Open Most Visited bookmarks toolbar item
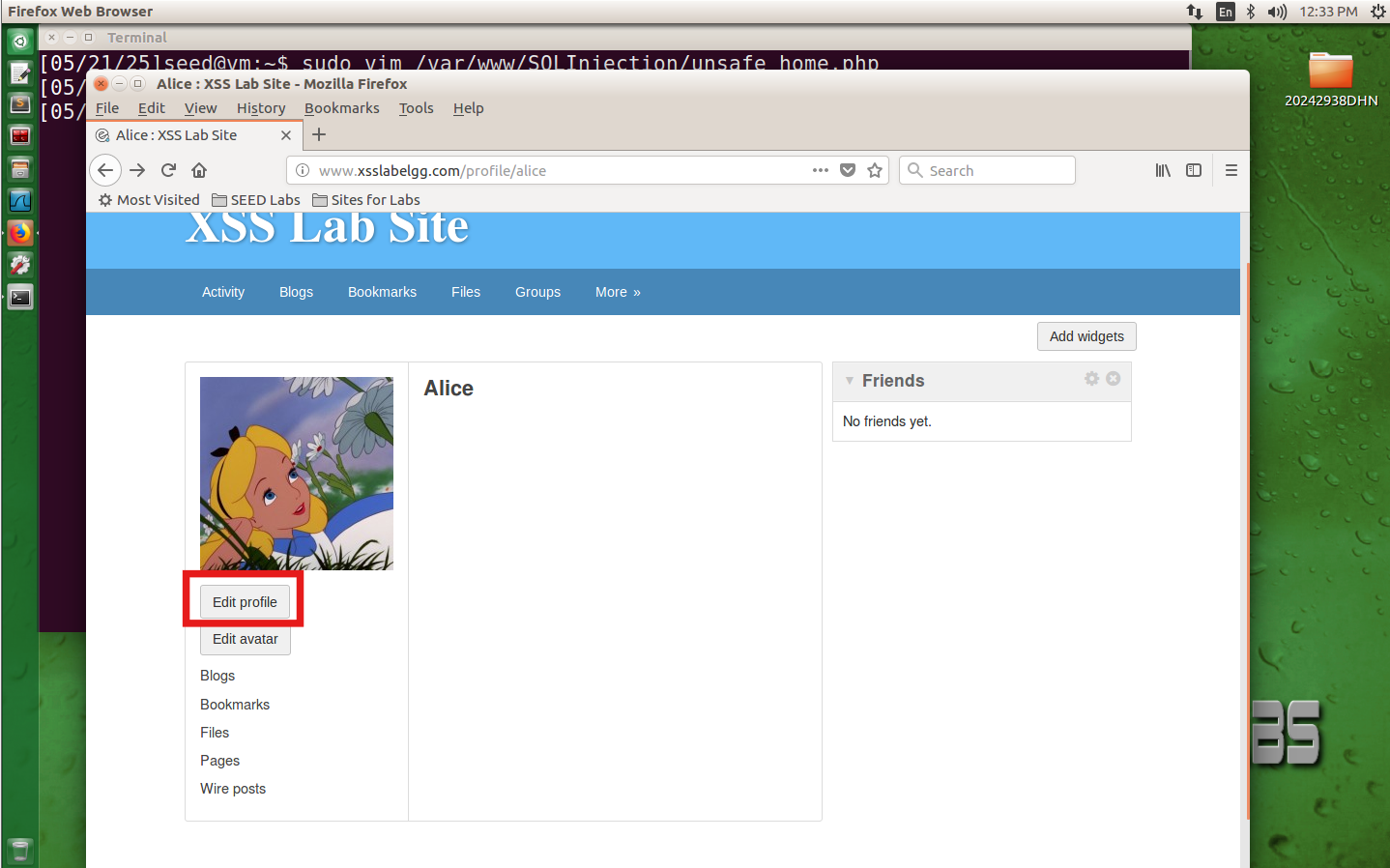This screenshot has height=868, width=1390. 149,200
